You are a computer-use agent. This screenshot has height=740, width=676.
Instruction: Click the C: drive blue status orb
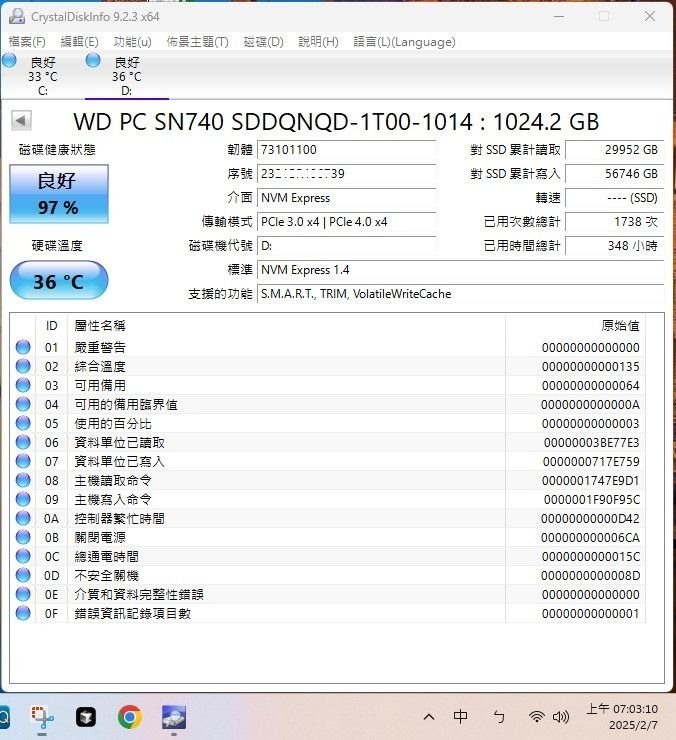pyautogui.click(x=9, y=60)
